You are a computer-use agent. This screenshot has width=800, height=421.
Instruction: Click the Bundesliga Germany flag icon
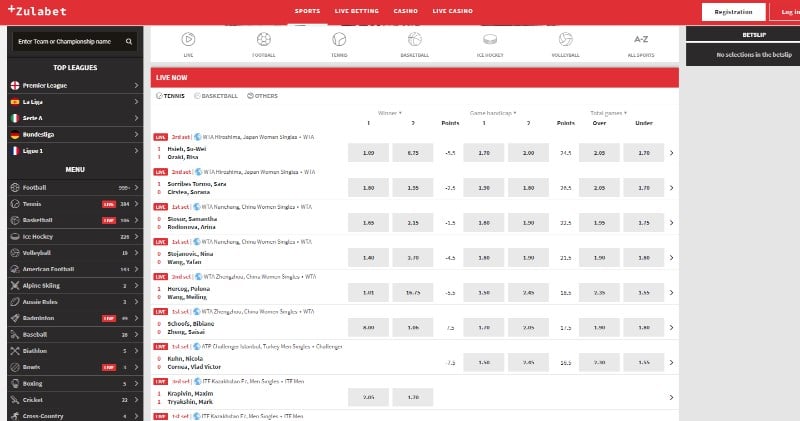15,134
